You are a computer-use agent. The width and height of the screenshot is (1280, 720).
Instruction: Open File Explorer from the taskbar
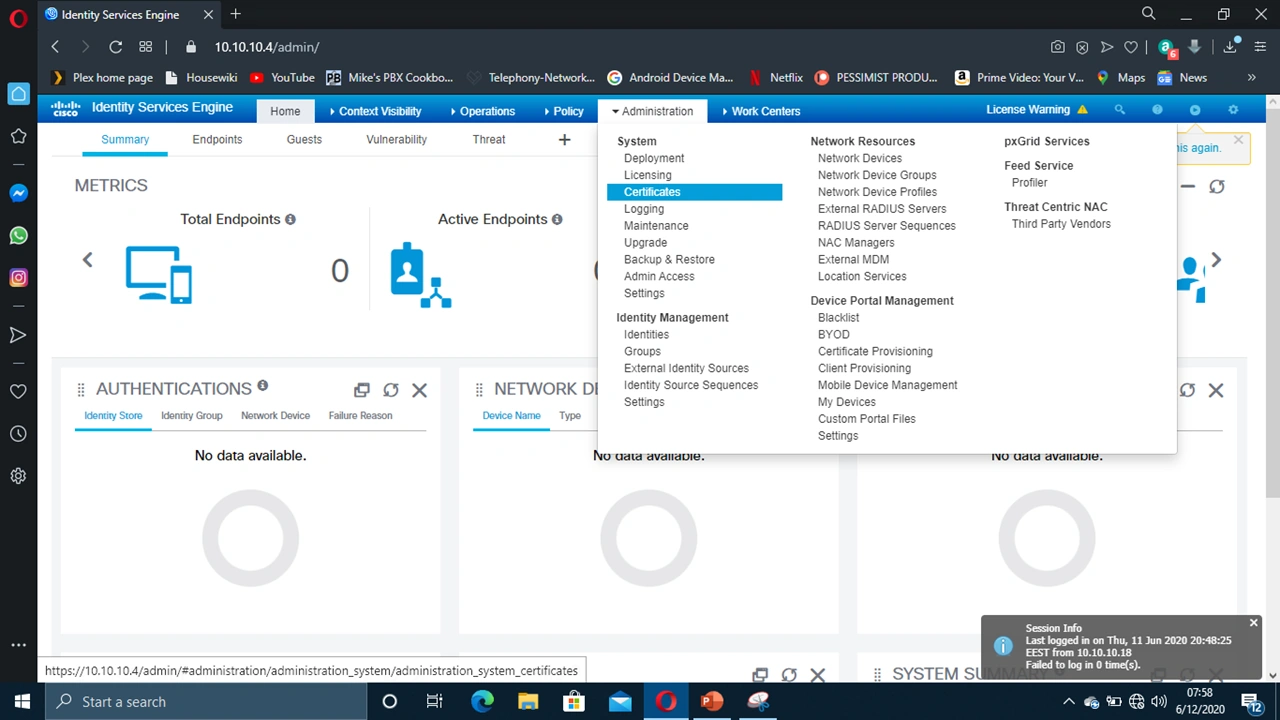[x=528, y=701]
